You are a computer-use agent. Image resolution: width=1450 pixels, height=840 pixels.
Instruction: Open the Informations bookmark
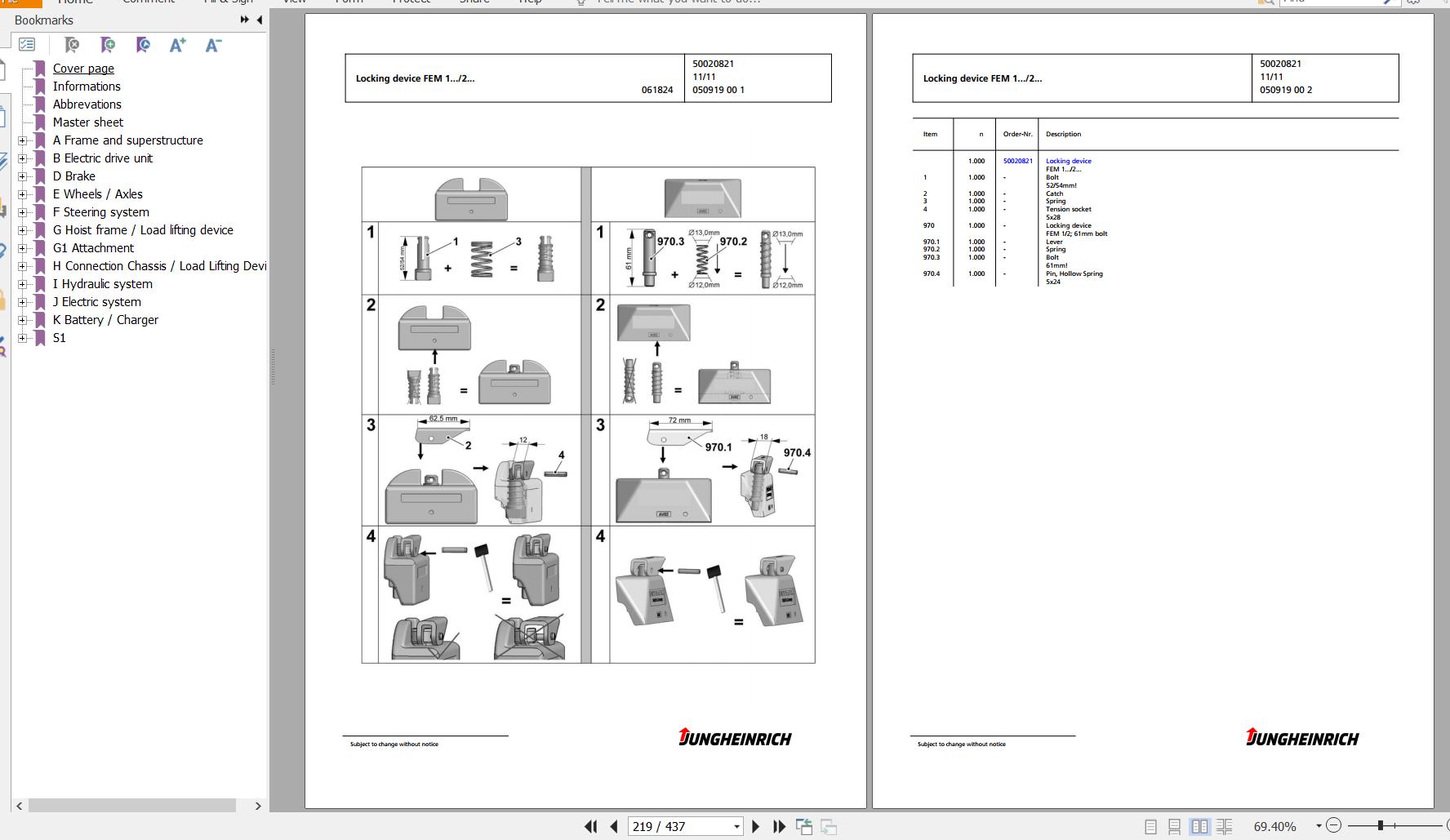(x=87, y=87)
